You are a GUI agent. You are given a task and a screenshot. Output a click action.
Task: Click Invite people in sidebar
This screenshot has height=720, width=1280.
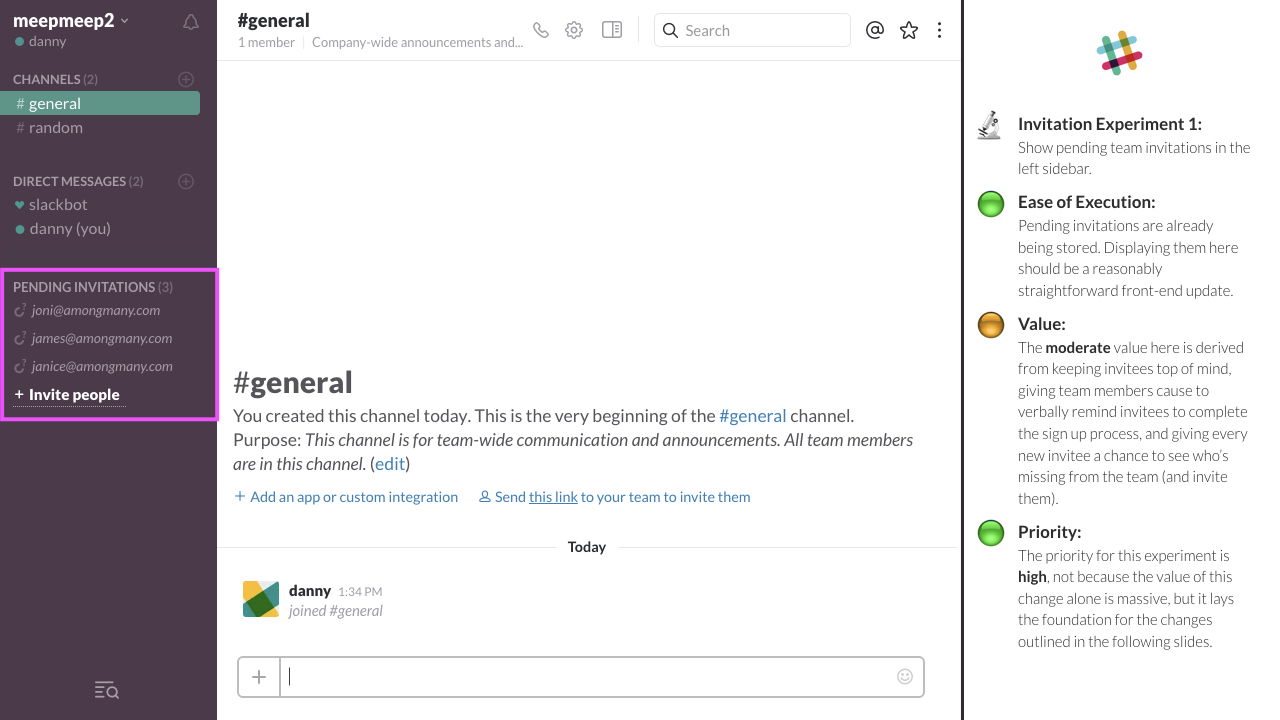67,394
